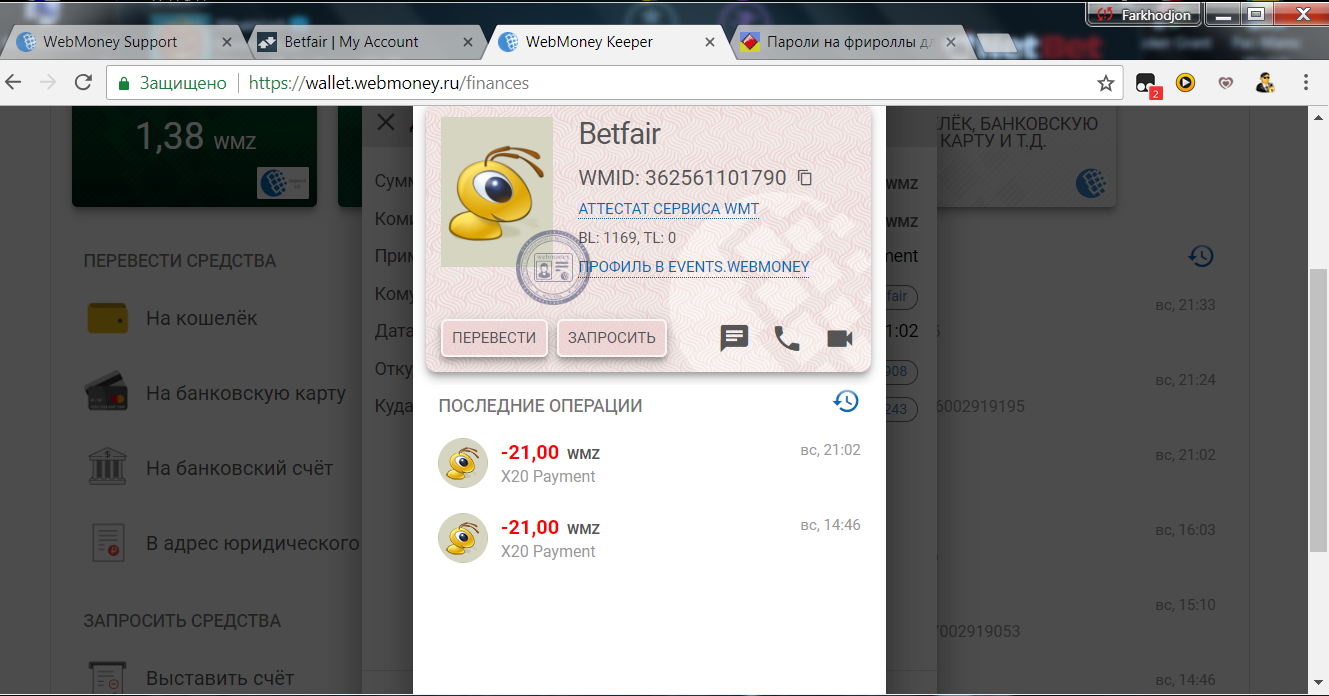This screenshot has width=1329, height=696.
Task: View the Защищено site security info
Action: 172,83
